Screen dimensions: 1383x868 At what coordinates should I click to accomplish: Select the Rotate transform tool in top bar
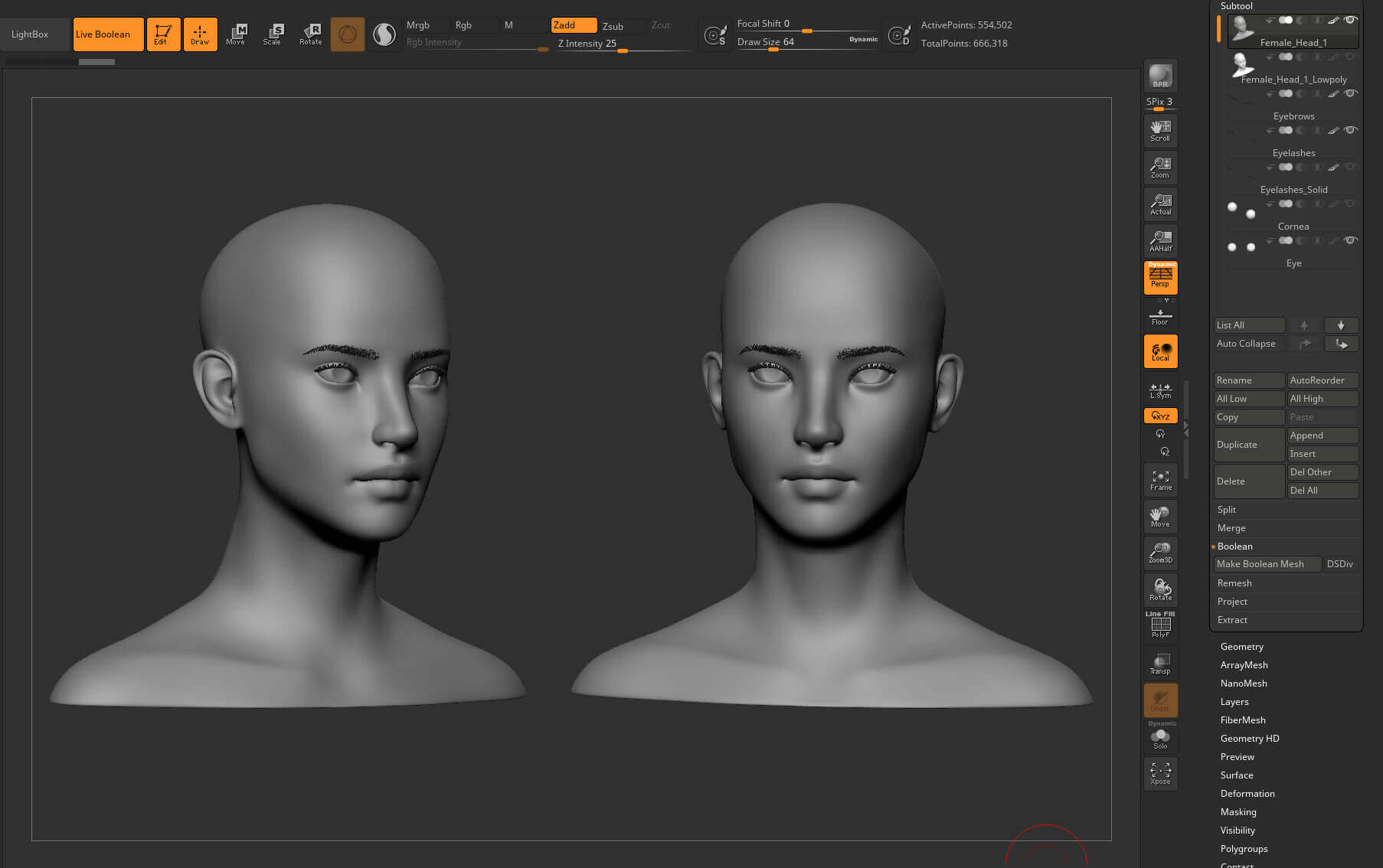click(x=310, y=34)
